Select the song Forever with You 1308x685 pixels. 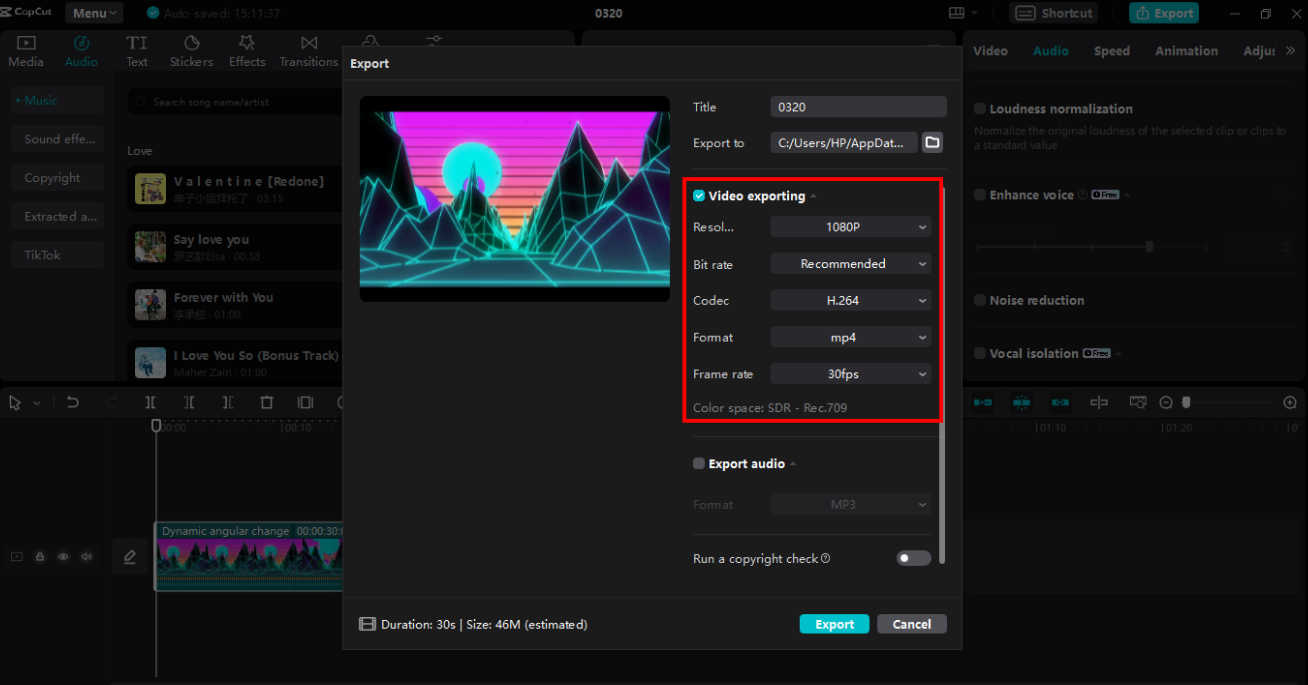tap(235, 304)
